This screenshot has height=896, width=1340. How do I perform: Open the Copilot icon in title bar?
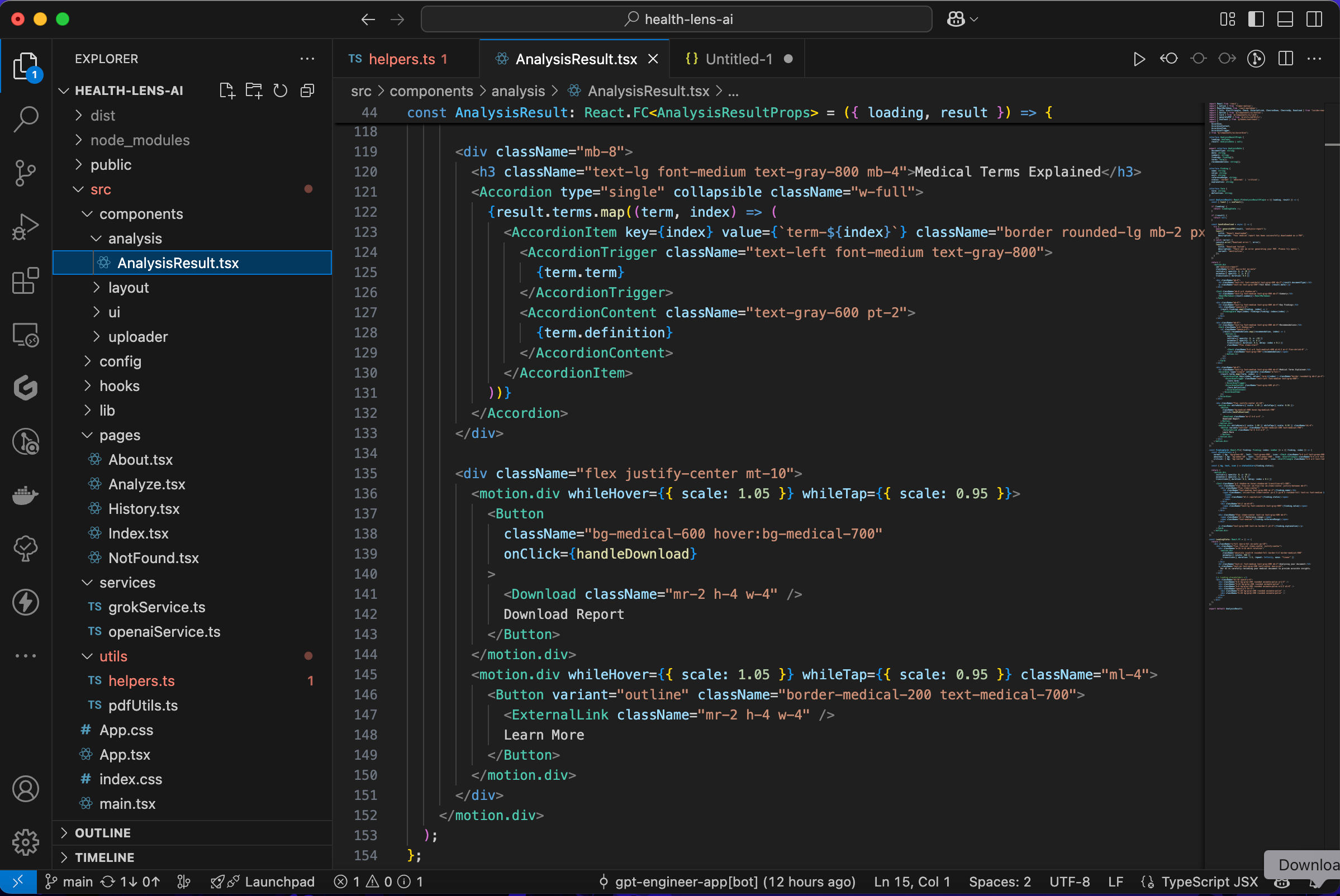[957, 20]
